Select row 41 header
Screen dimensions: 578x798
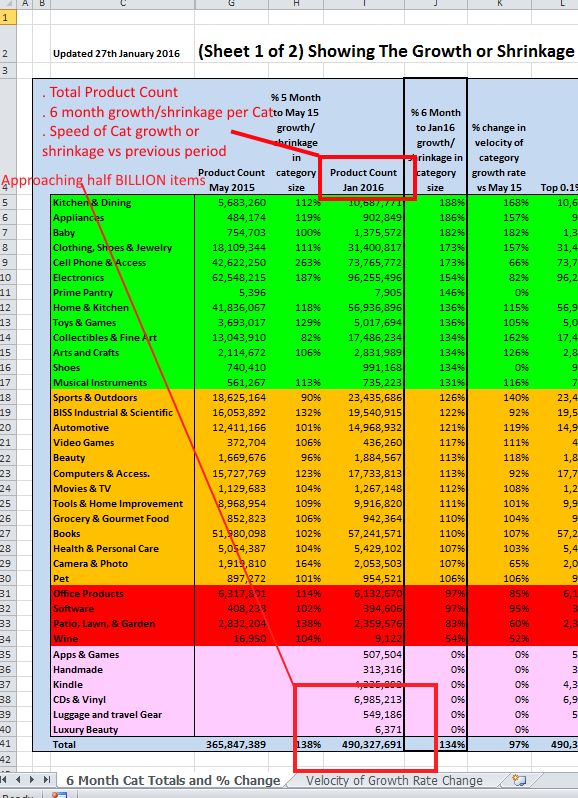[6, 744]
